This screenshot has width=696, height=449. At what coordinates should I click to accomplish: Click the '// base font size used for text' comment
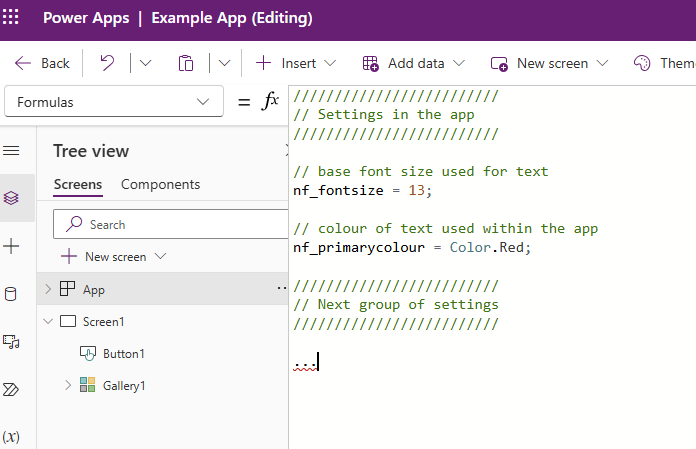point(421,172)
